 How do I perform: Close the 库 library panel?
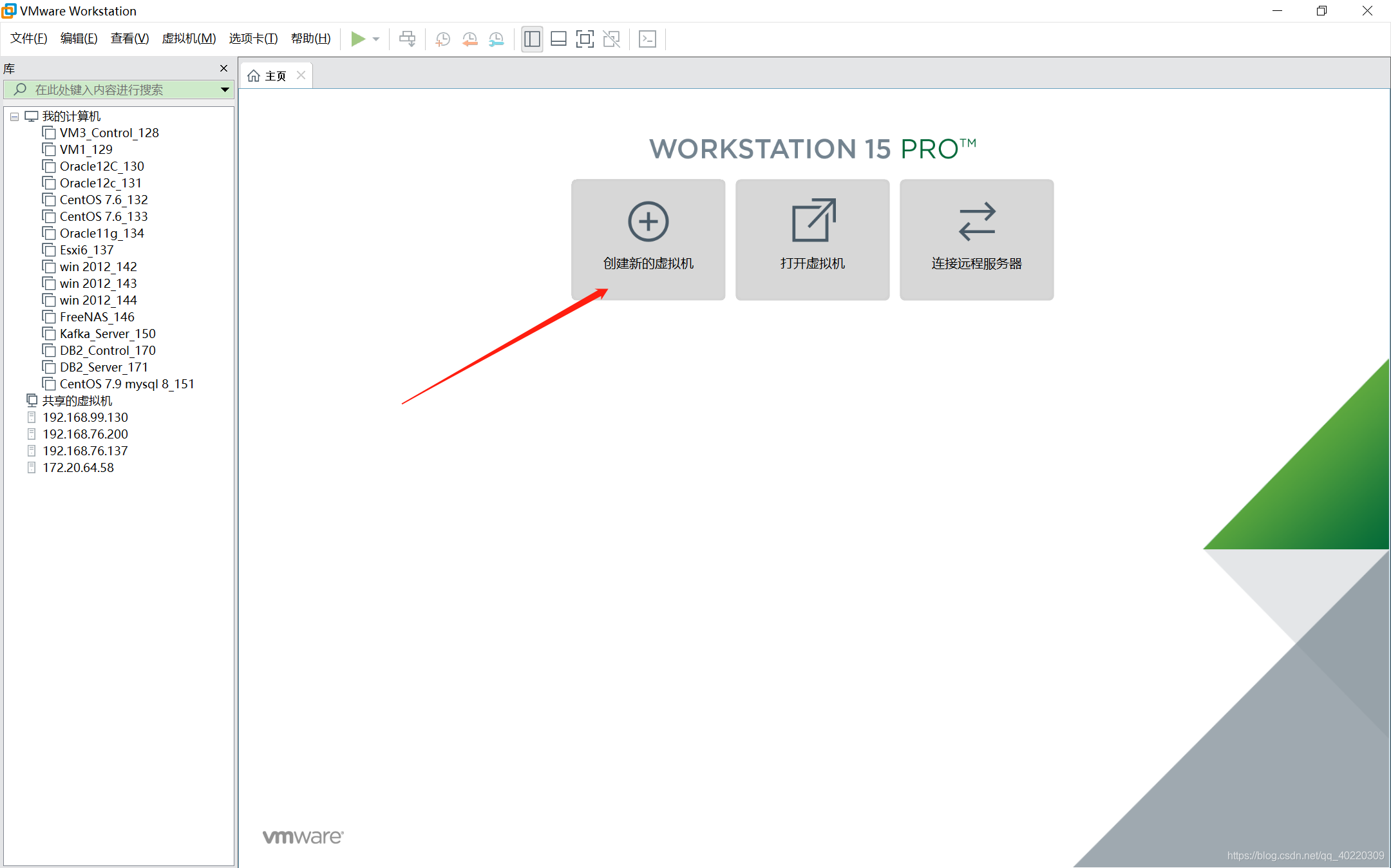[223, 68]
